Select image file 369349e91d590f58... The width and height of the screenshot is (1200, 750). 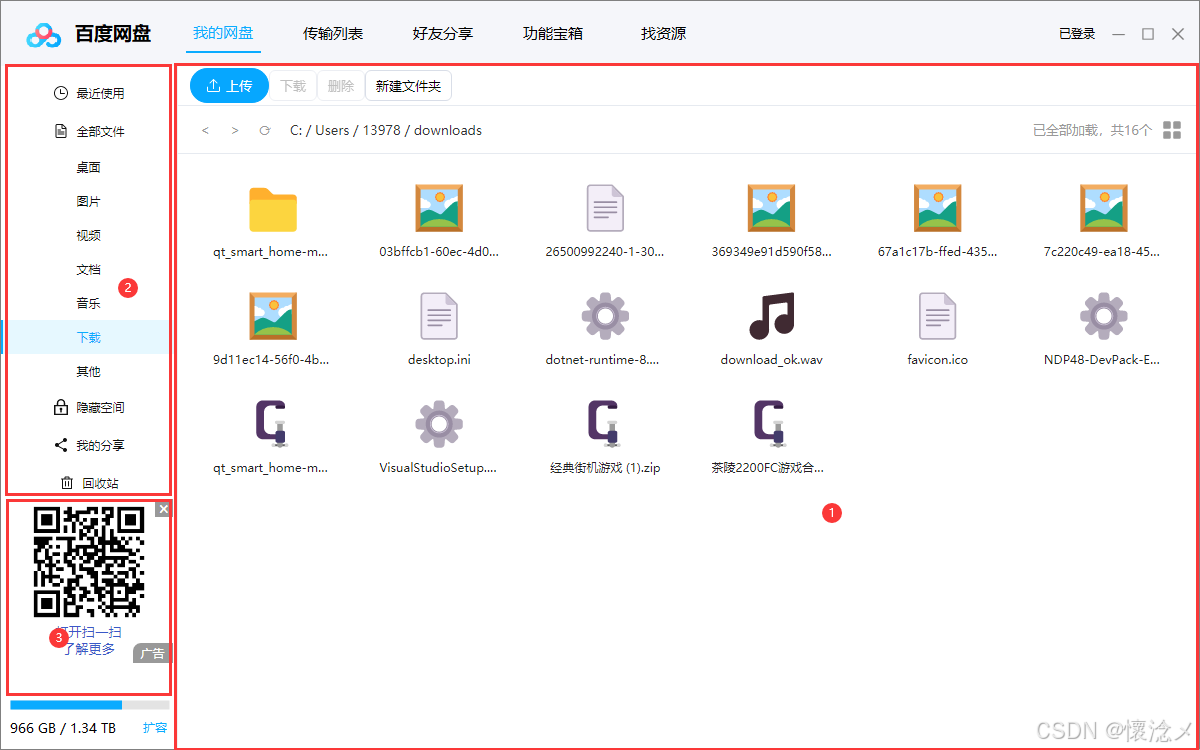click(x=771, y=209)
